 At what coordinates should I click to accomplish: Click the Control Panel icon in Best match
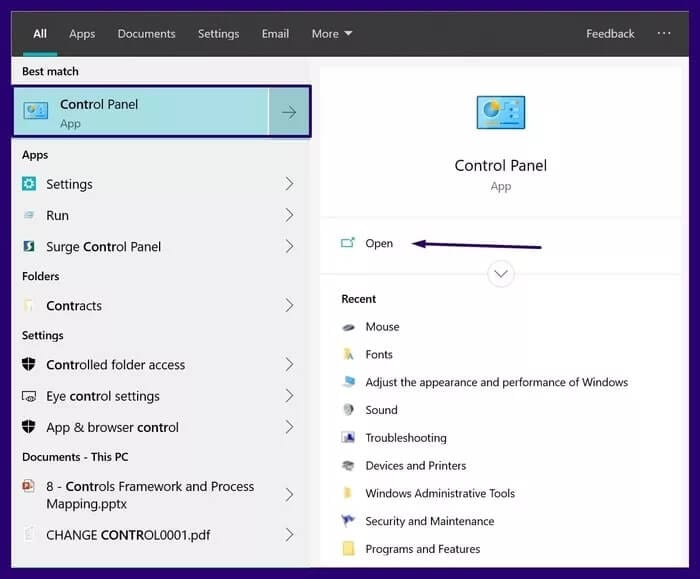(36, 110)
